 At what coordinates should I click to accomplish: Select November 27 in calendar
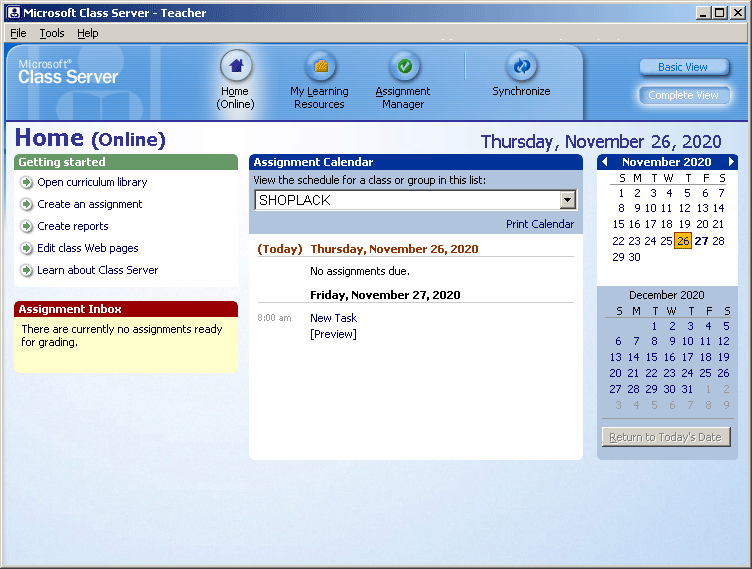click(x=701, y=241)
